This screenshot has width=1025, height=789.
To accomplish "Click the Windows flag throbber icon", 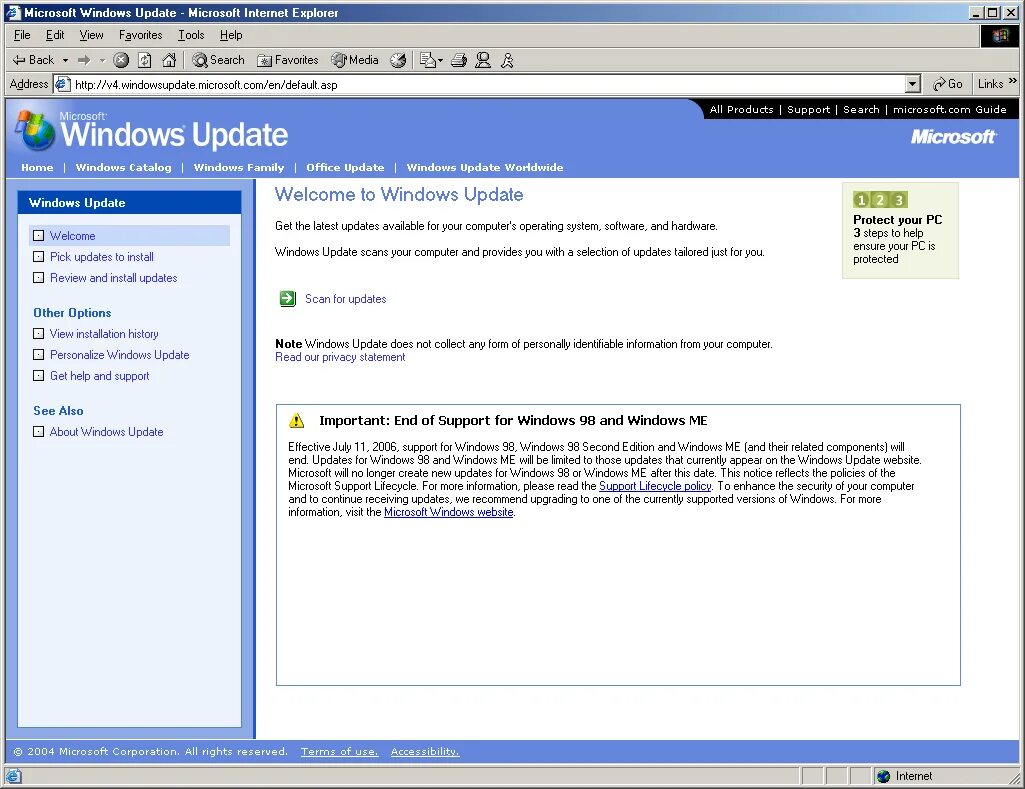I will tap(1000, 35).
